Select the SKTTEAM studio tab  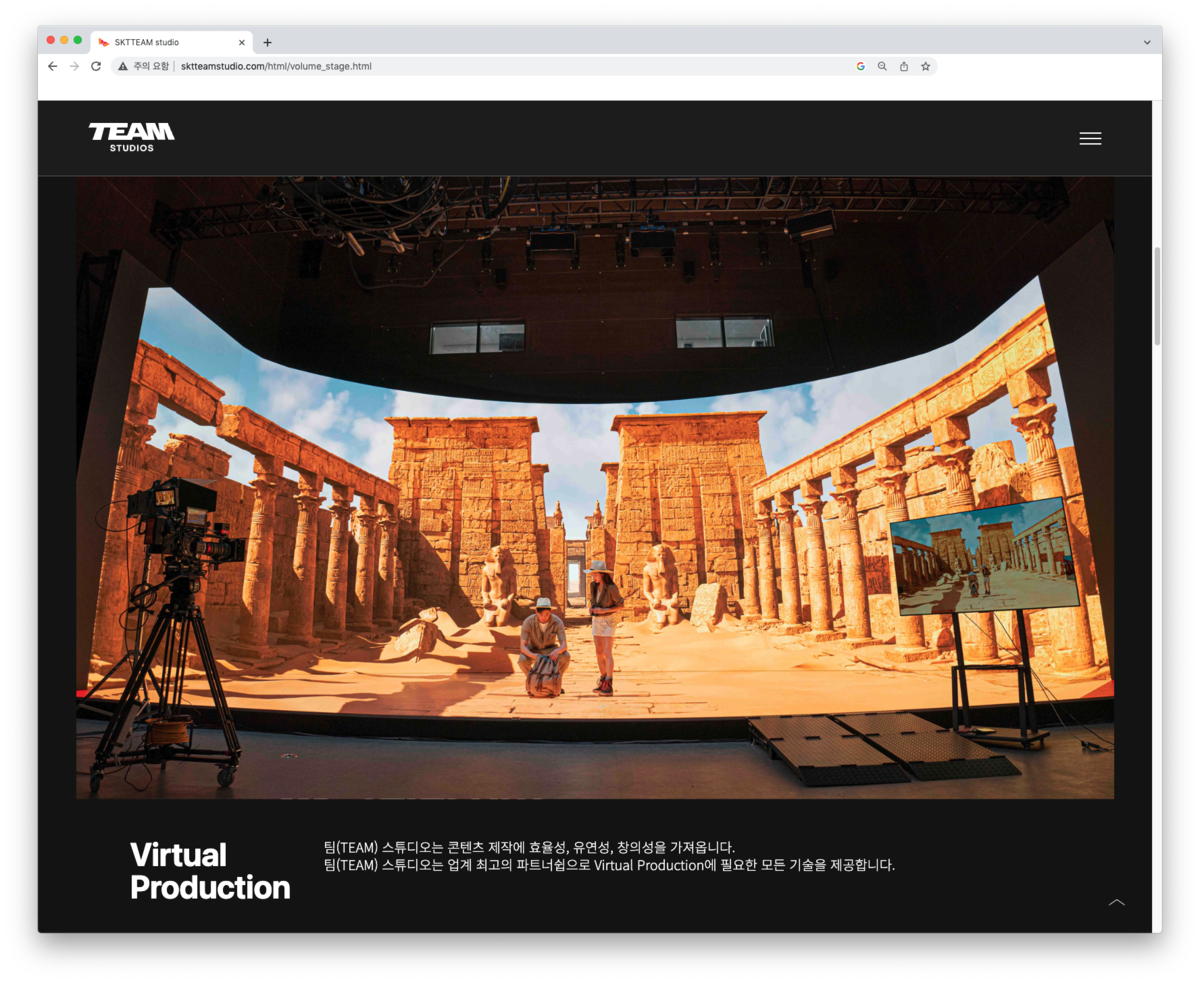[x=171, y=42]
